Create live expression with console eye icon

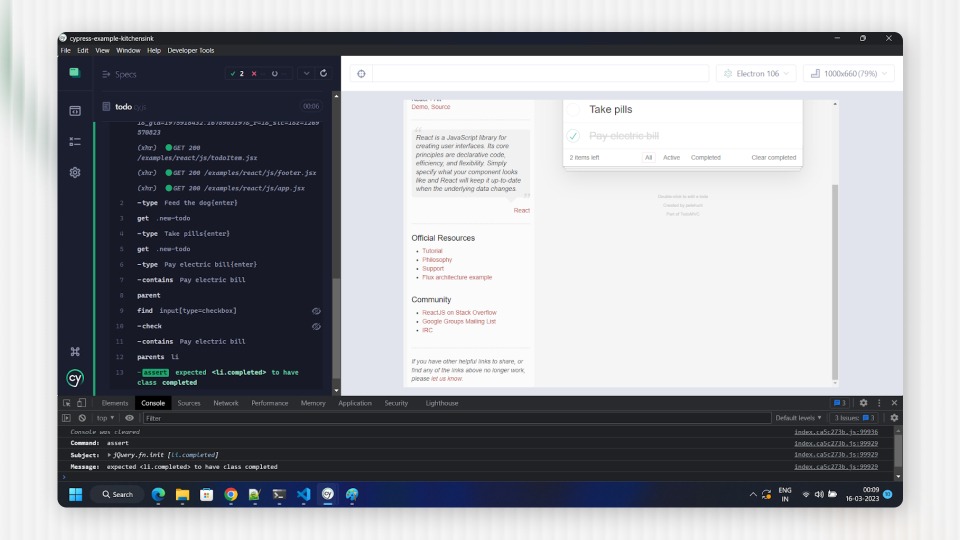click(x=129, y=418)
